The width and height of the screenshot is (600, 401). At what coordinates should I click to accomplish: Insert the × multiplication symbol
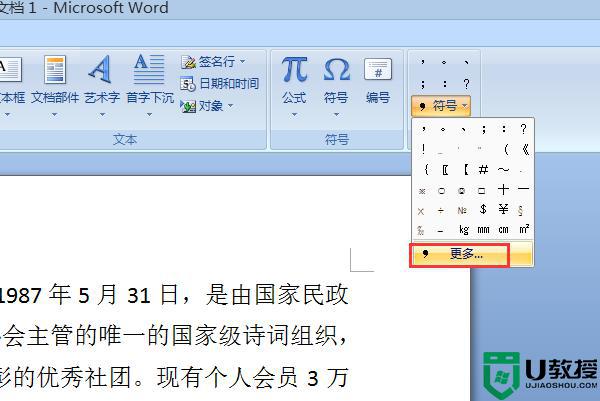click(x=421, y=211)
